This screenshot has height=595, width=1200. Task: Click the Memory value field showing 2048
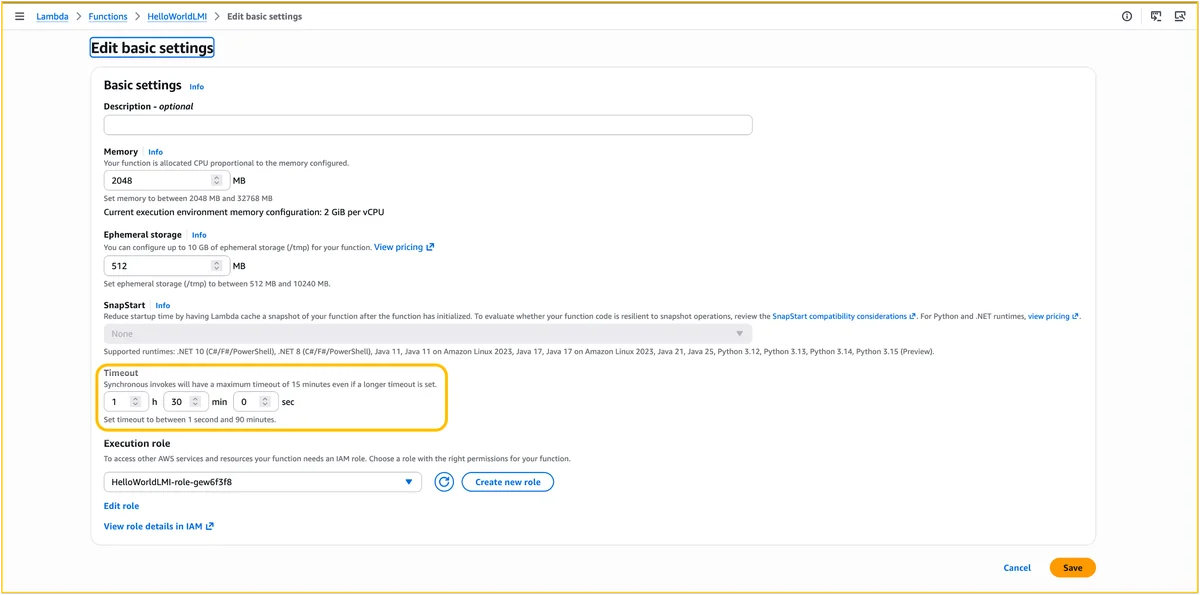167,181
